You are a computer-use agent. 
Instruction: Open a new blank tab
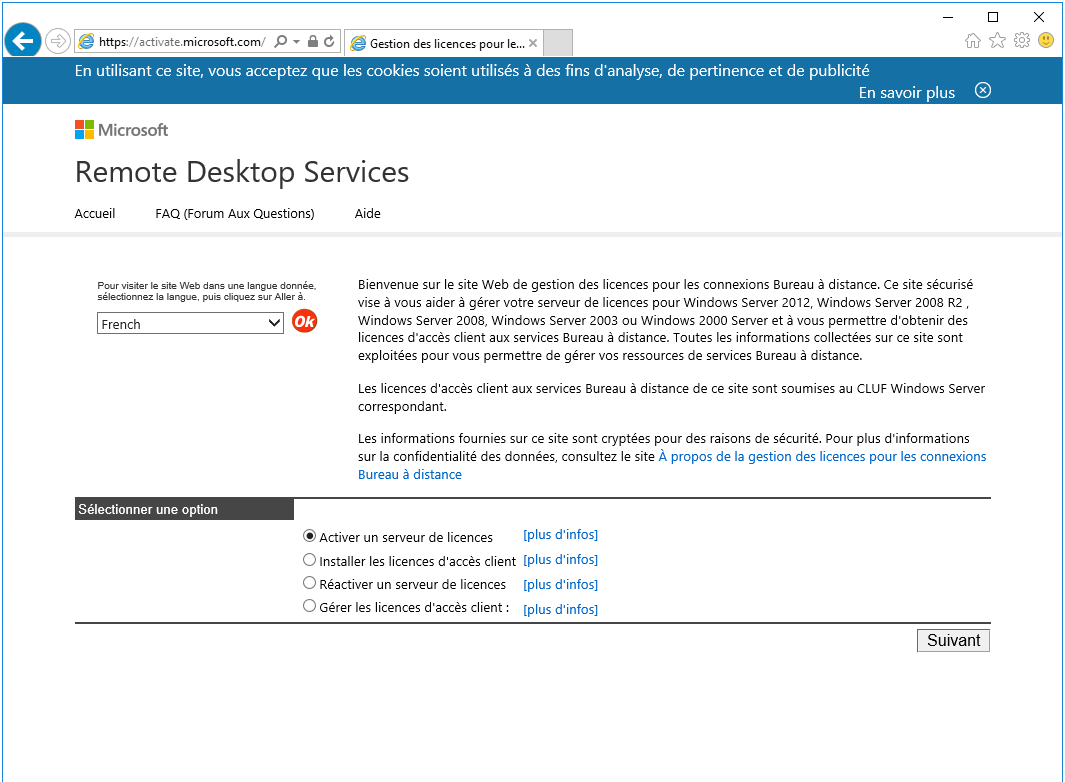point(558,43)
